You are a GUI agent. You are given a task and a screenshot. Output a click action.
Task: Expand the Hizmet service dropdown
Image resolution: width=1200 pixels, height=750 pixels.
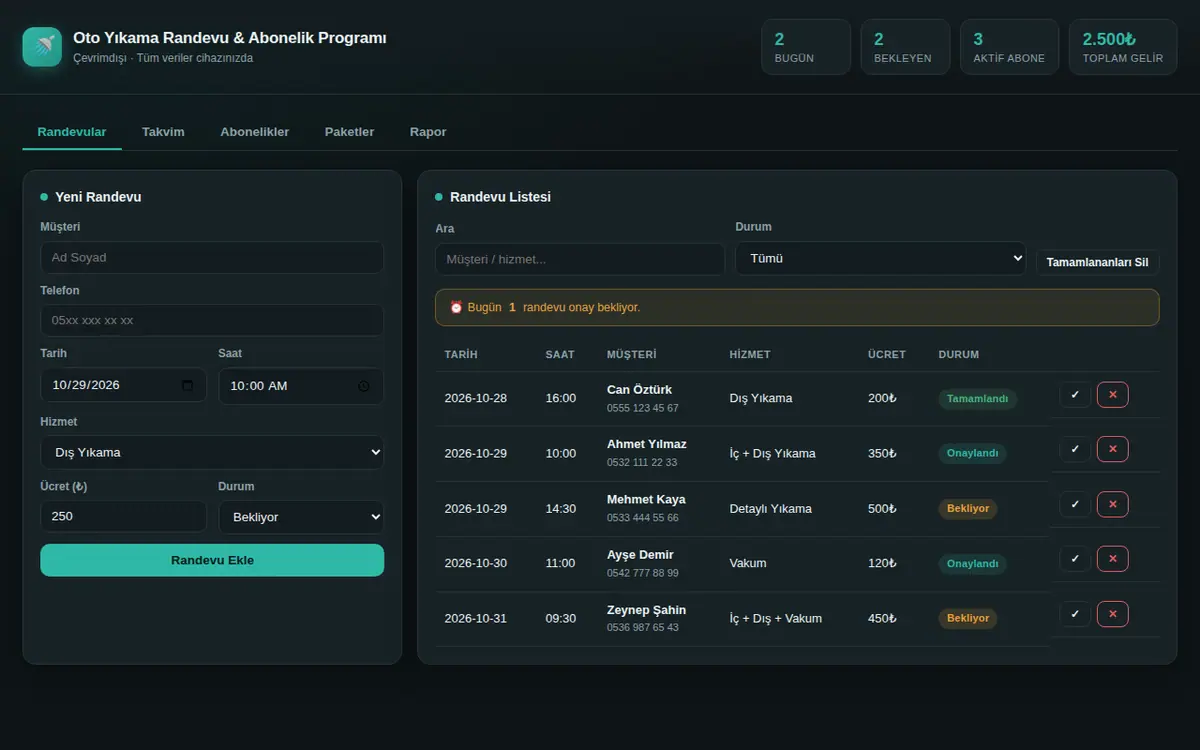click(x=212, y=452)
